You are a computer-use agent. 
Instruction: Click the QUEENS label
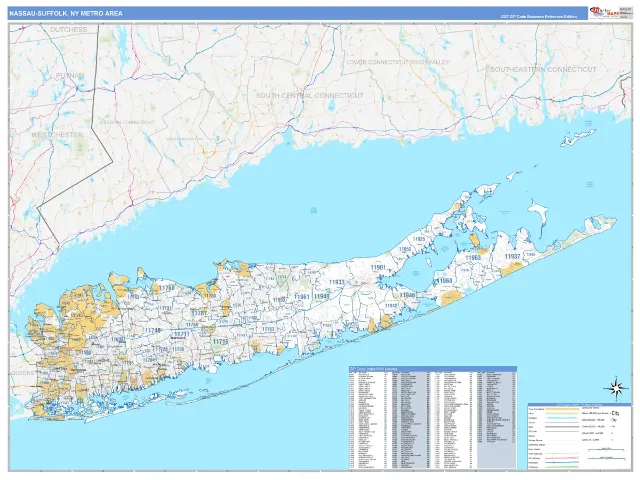pos(22,373)
